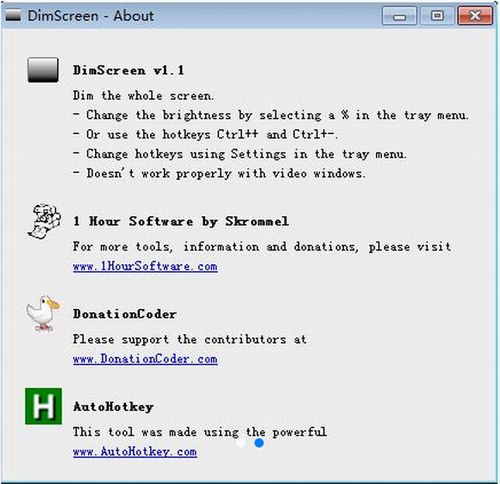Follow the www.AutoHotkey.com hyperlink

(135, 452)
